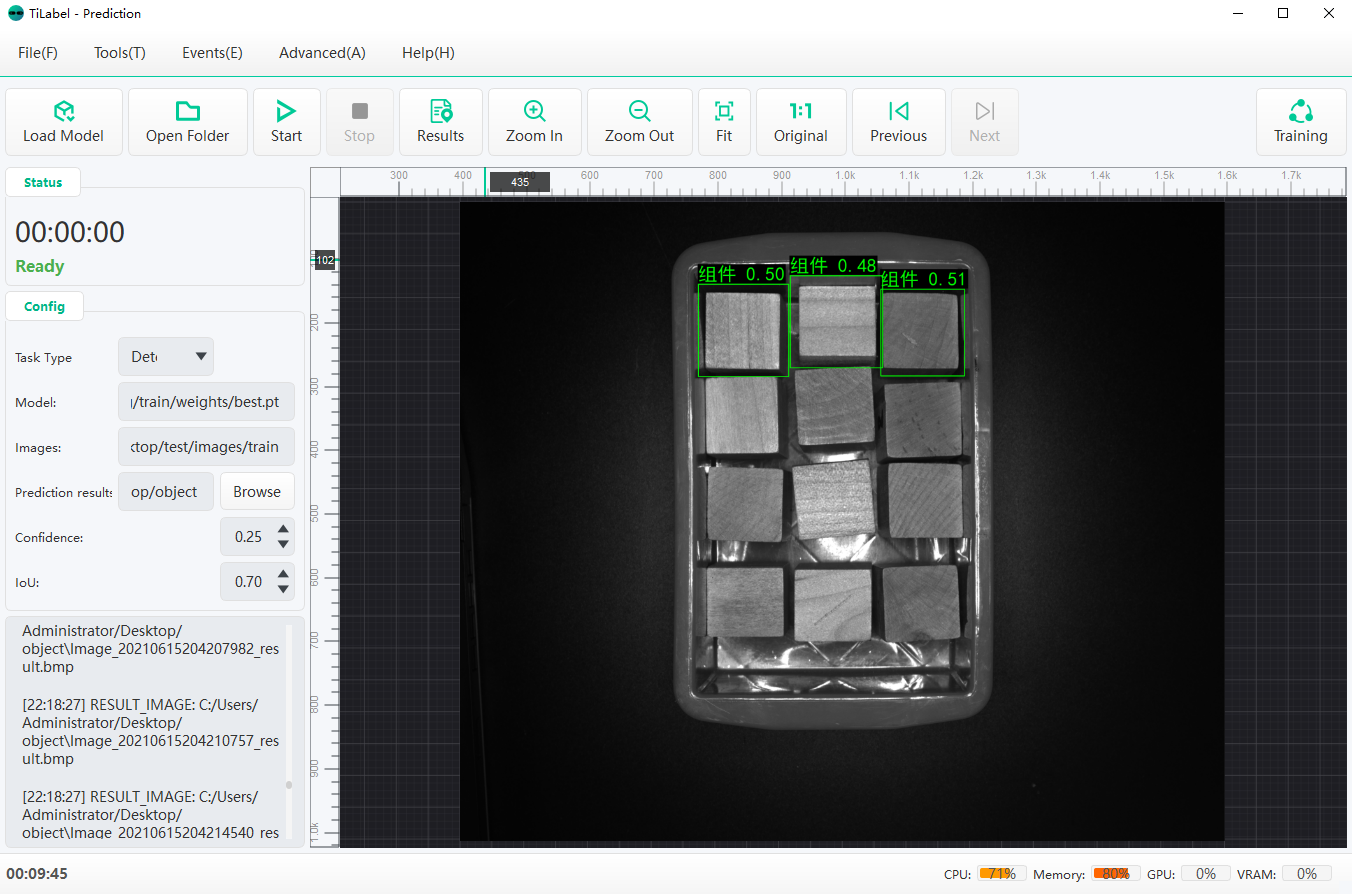
Task: Zoom In on the image
Action: pyautogui.click(x=534, y=121)
